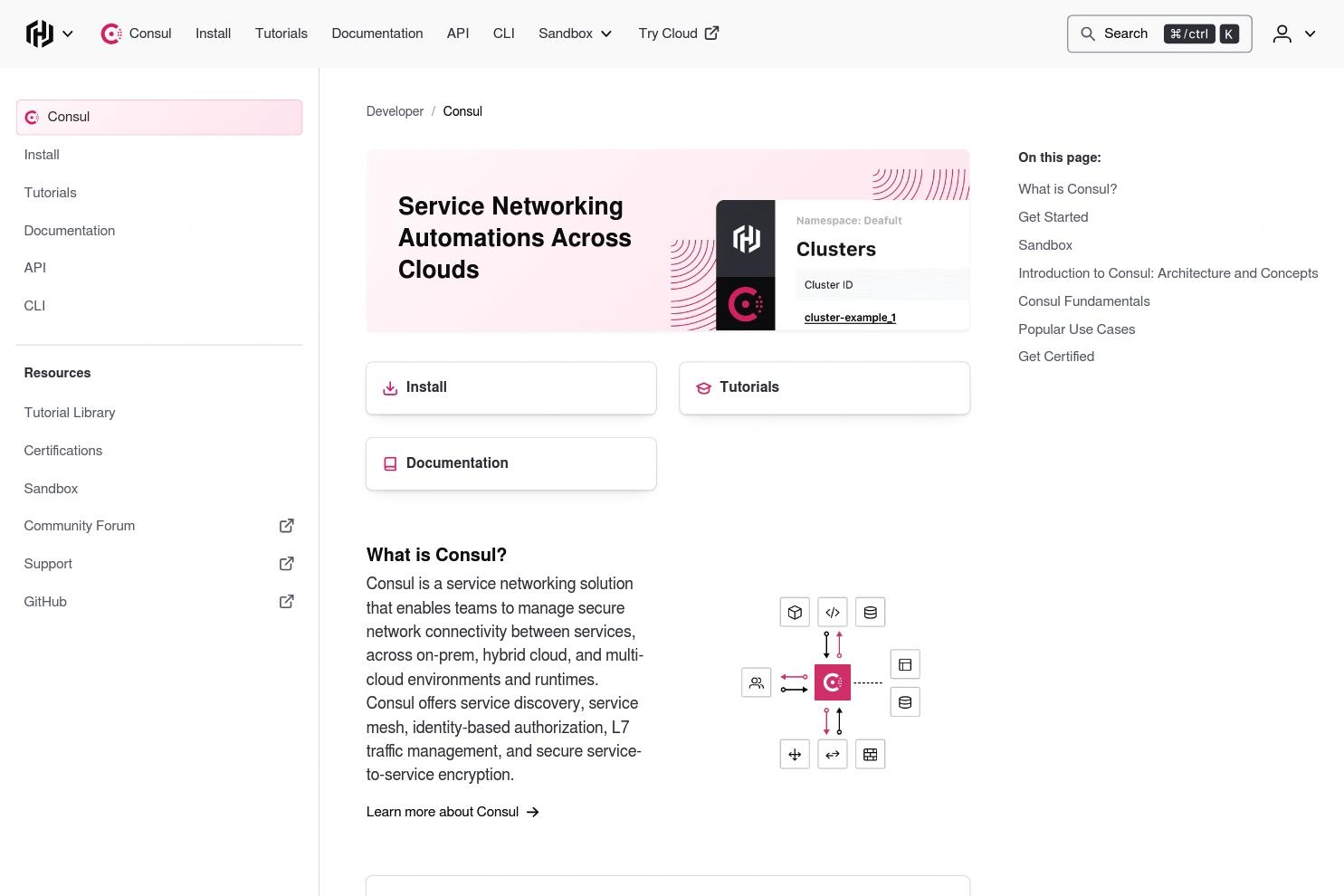Click the arrow after Learn more about Consul

(533, 812)
